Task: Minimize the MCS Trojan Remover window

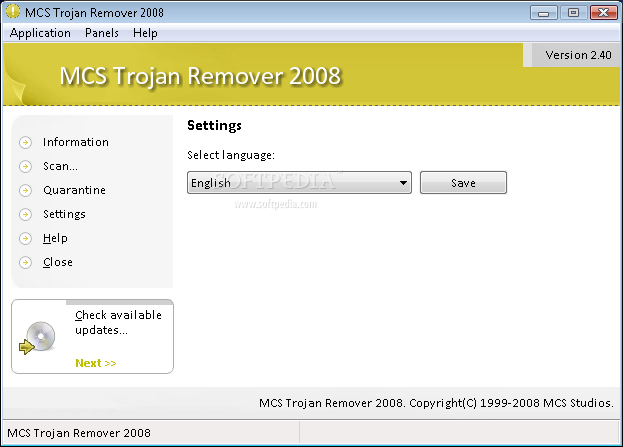Action: pos(544,13)
